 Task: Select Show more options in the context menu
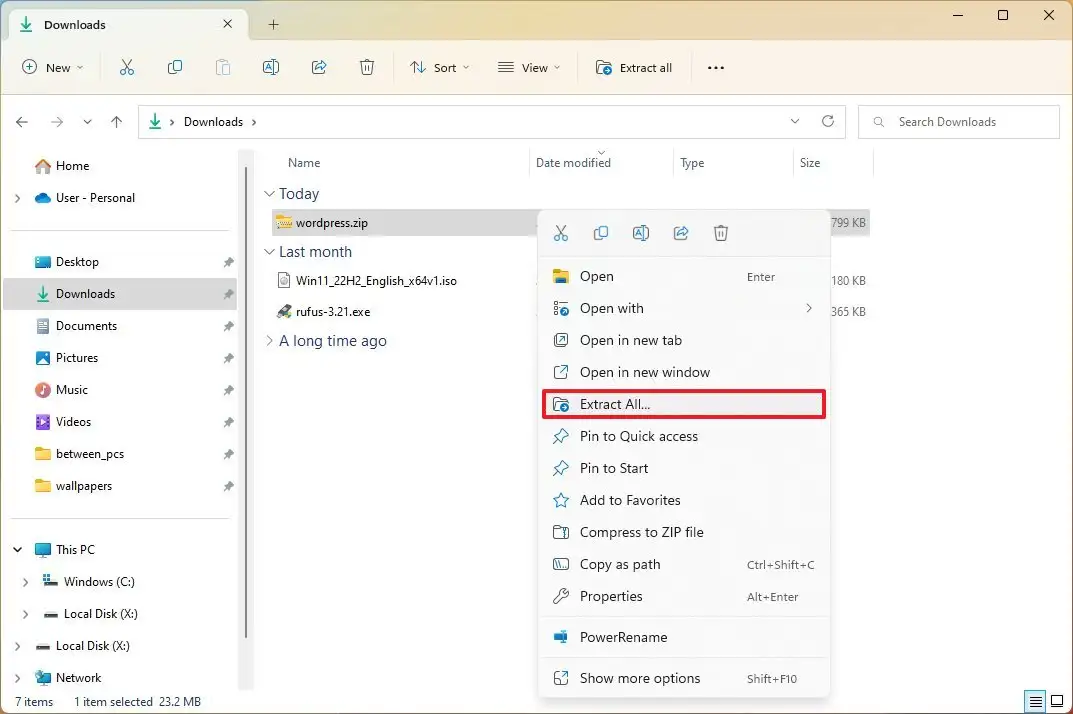[x=640, y=678]
